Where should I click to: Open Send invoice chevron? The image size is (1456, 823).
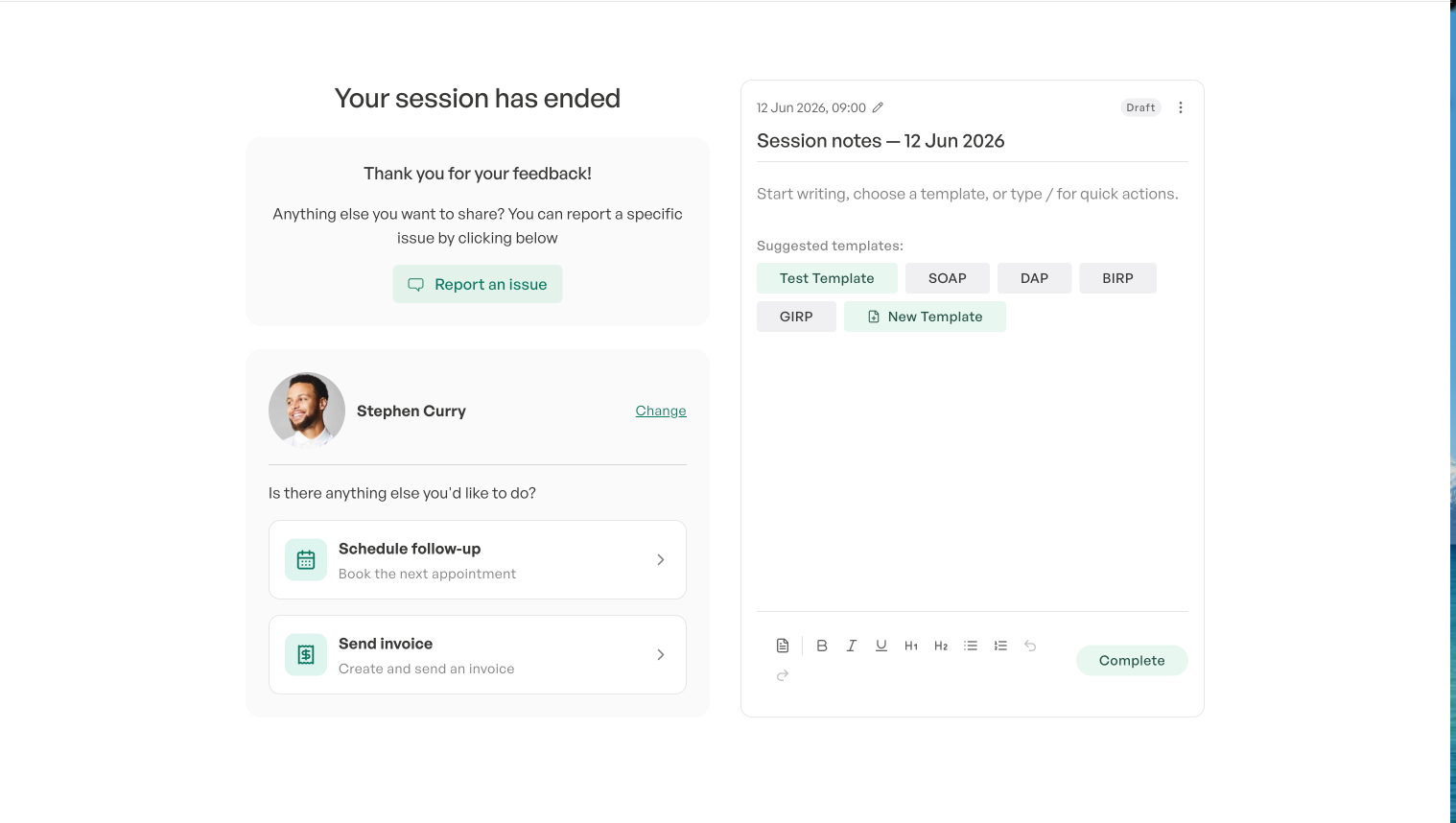coord(660,654)
